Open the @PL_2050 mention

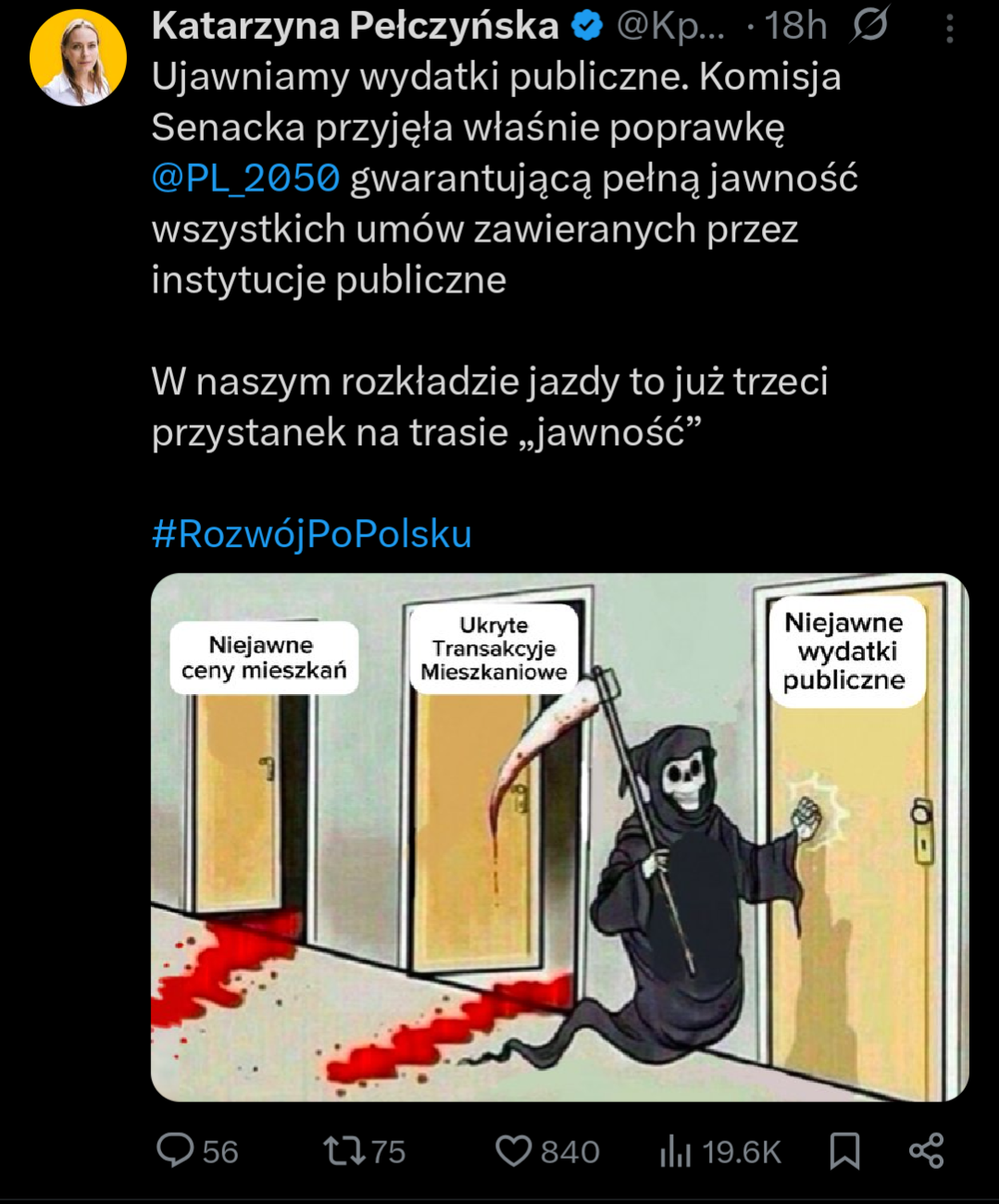click(246, 178)
